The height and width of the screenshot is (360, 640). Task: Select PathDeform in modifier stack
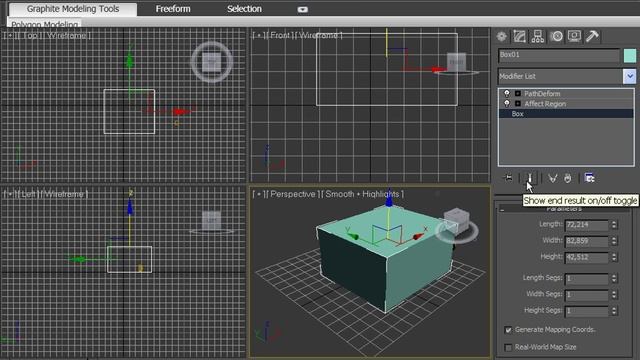[542, 93]
